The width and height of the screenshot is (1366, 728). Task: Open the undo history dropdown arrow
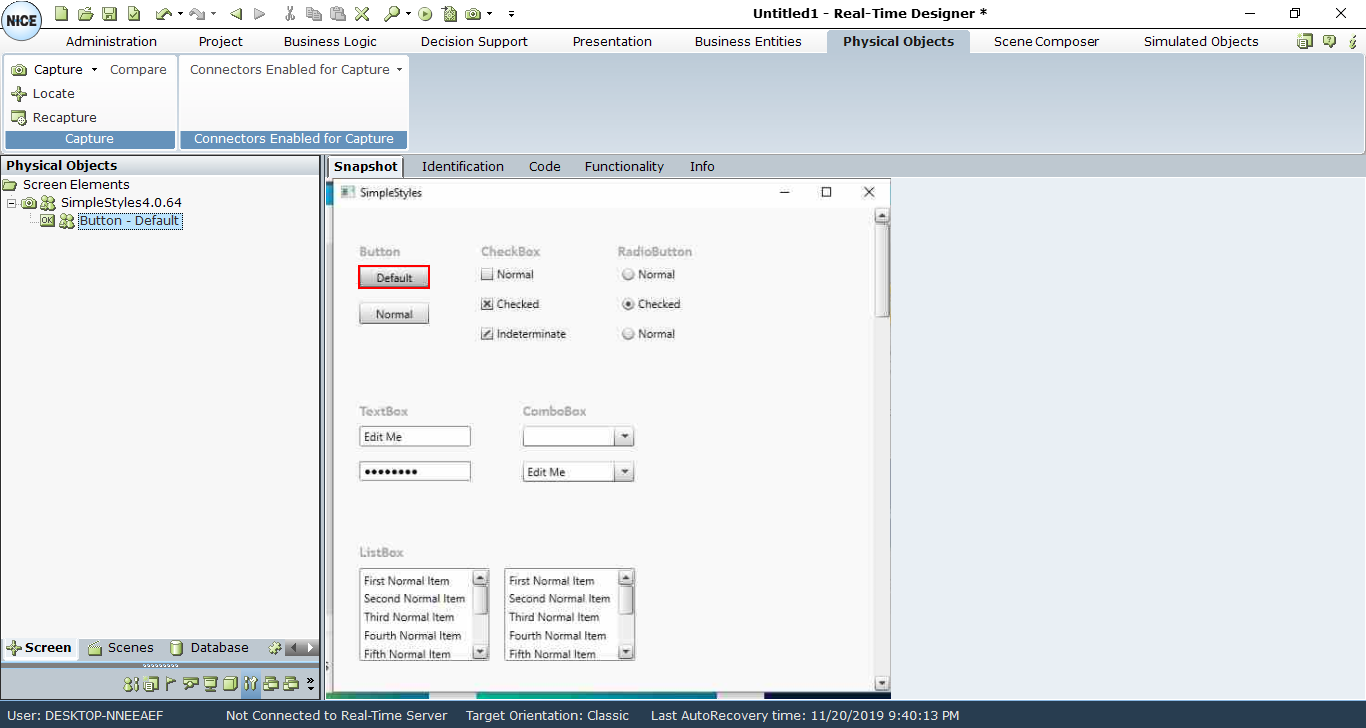(181, 14)
